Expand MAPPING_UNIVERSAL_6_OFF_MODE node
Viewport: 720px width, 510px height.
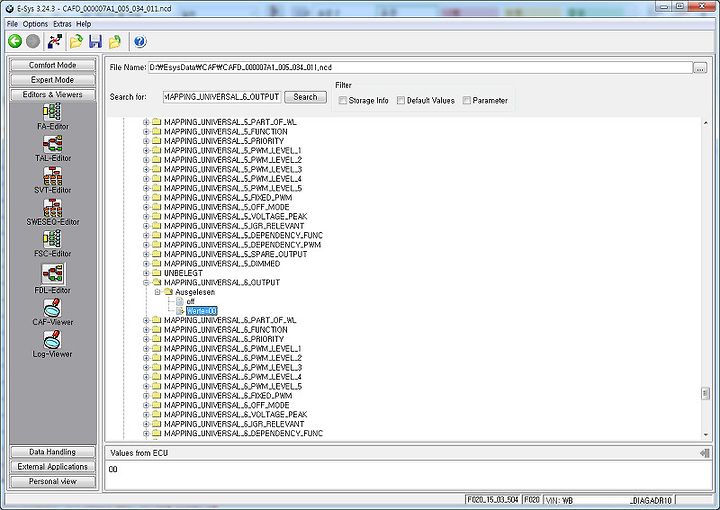[146, 405]
